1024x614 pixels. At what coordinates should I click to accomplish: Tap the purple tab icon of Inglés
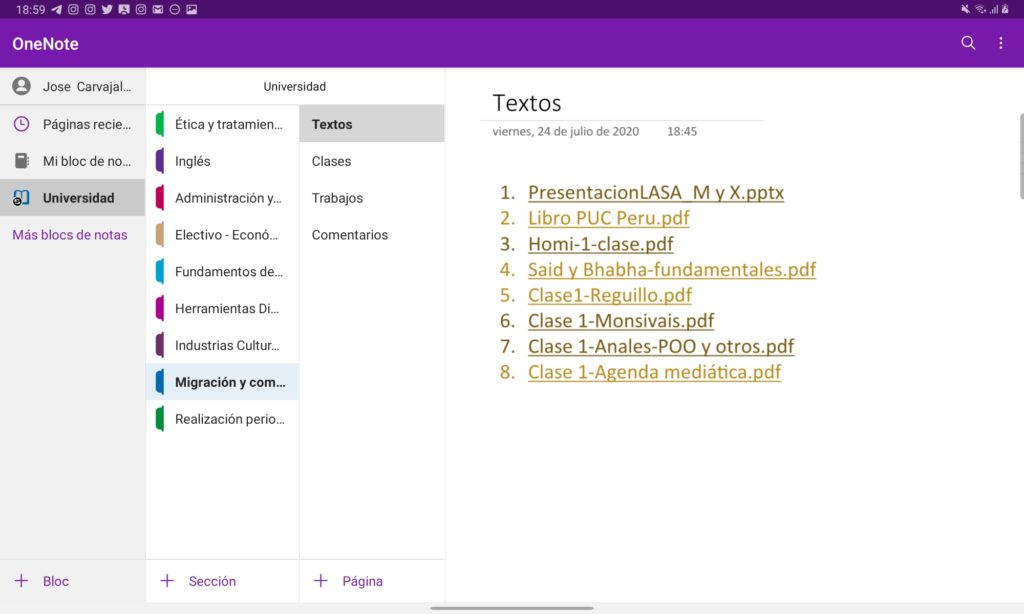[x=160, y=161]
